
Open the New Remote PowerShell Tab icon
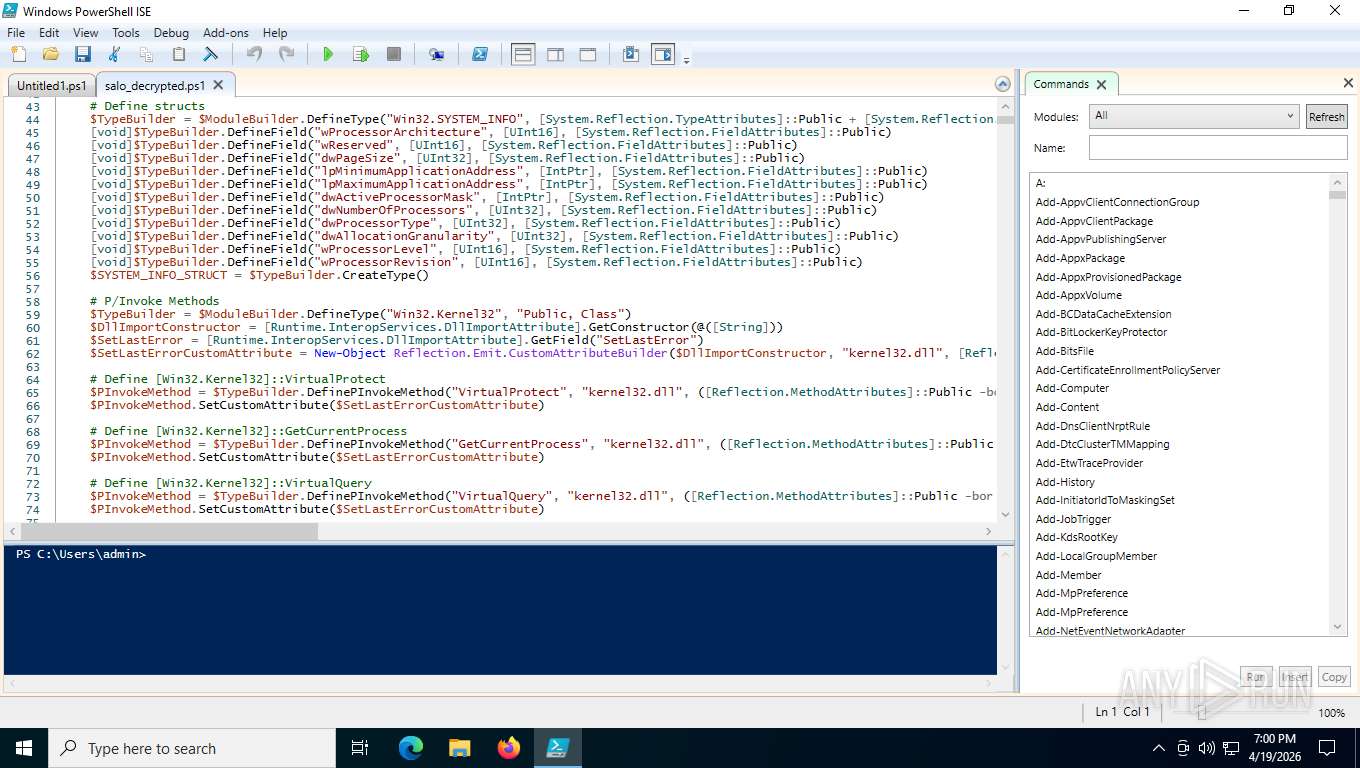[436, 54]
